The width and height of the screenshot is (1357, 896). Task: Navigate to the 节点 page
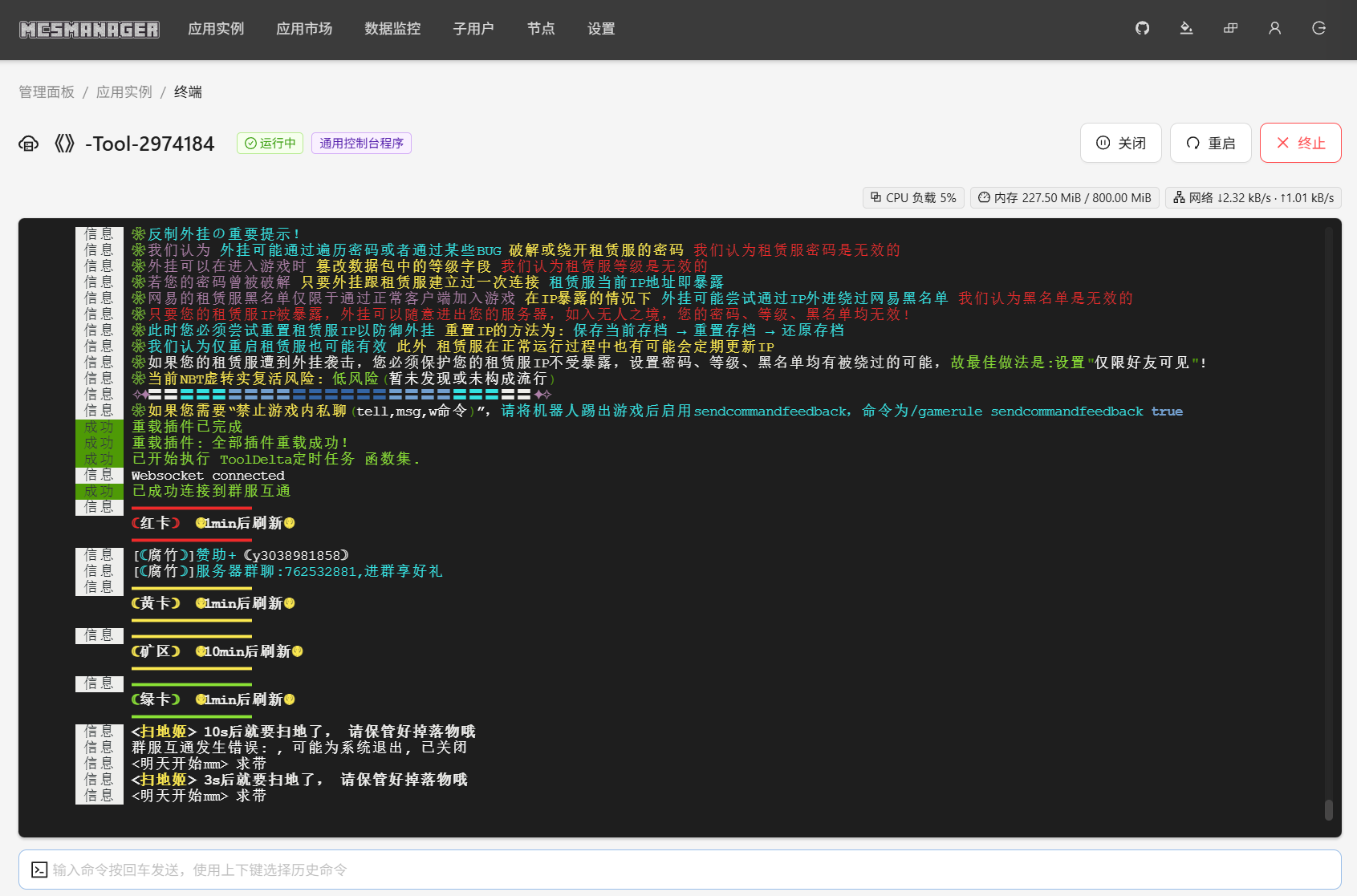[541, 29]
